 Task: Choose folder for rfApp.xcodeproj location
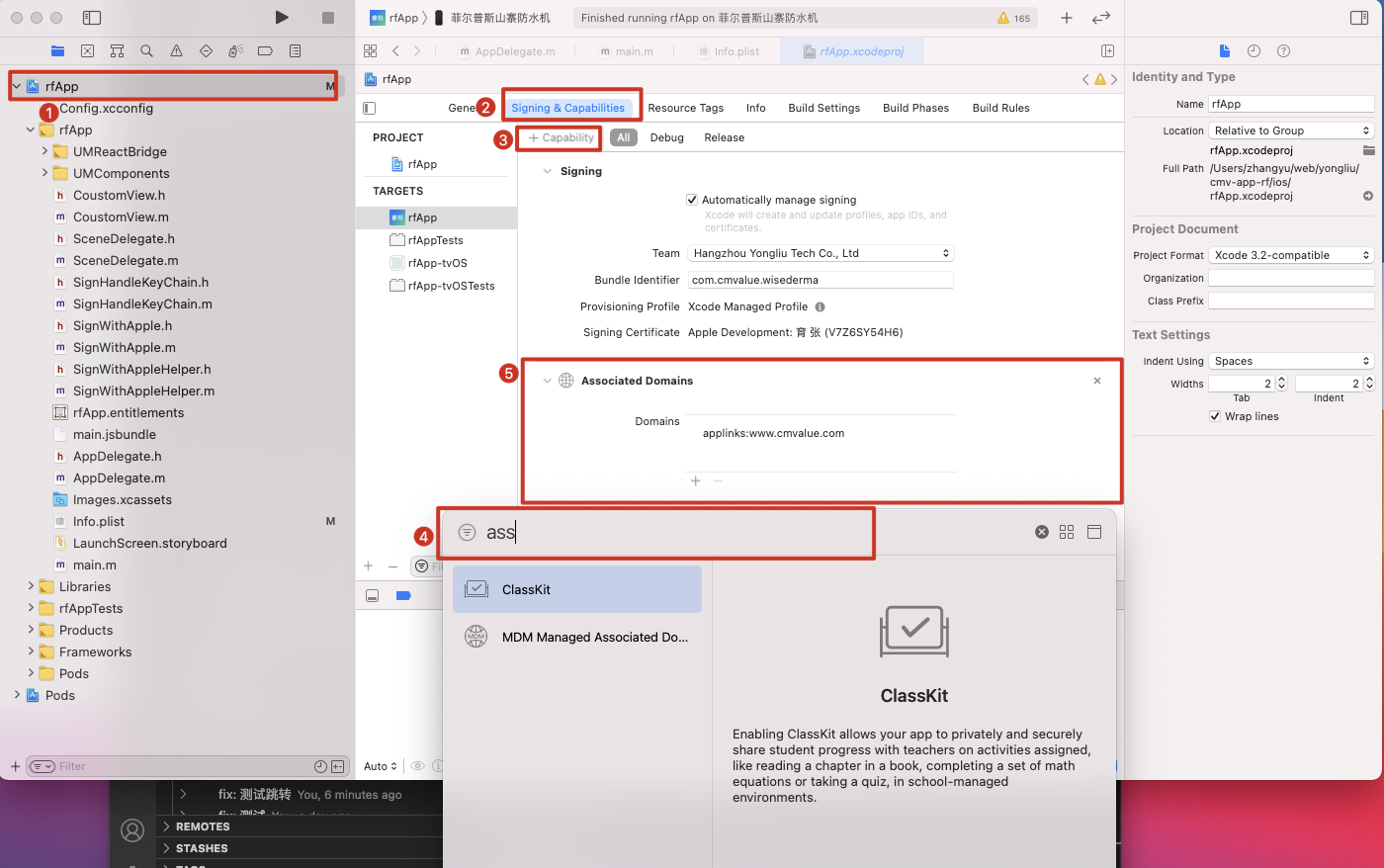(x=1368, y=150)
